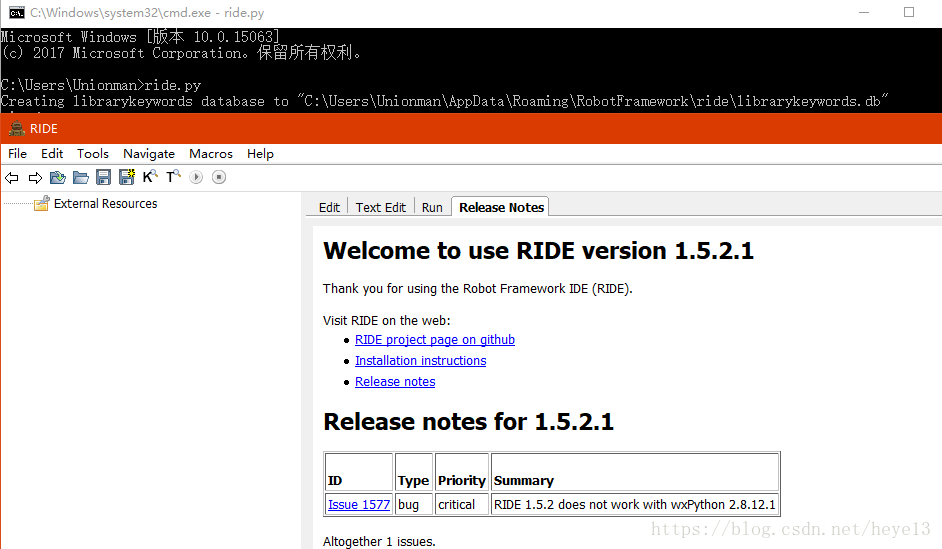This screenshot has width=942, height=549.
Task: Open Search Keywords (K) icon
Action: 150,177
